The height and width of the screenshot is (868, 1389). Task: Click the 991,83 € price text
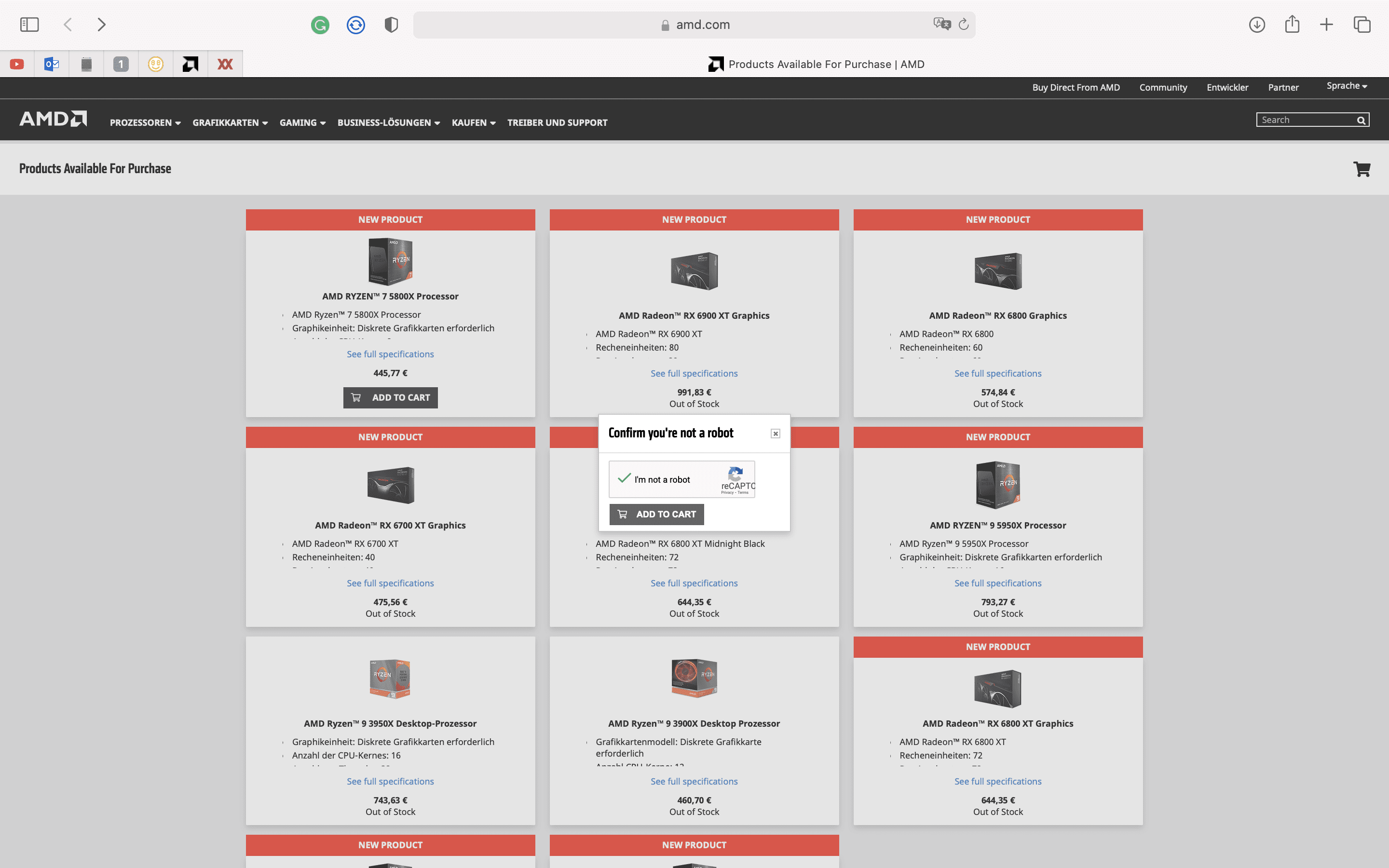click(x=694, y=393)
